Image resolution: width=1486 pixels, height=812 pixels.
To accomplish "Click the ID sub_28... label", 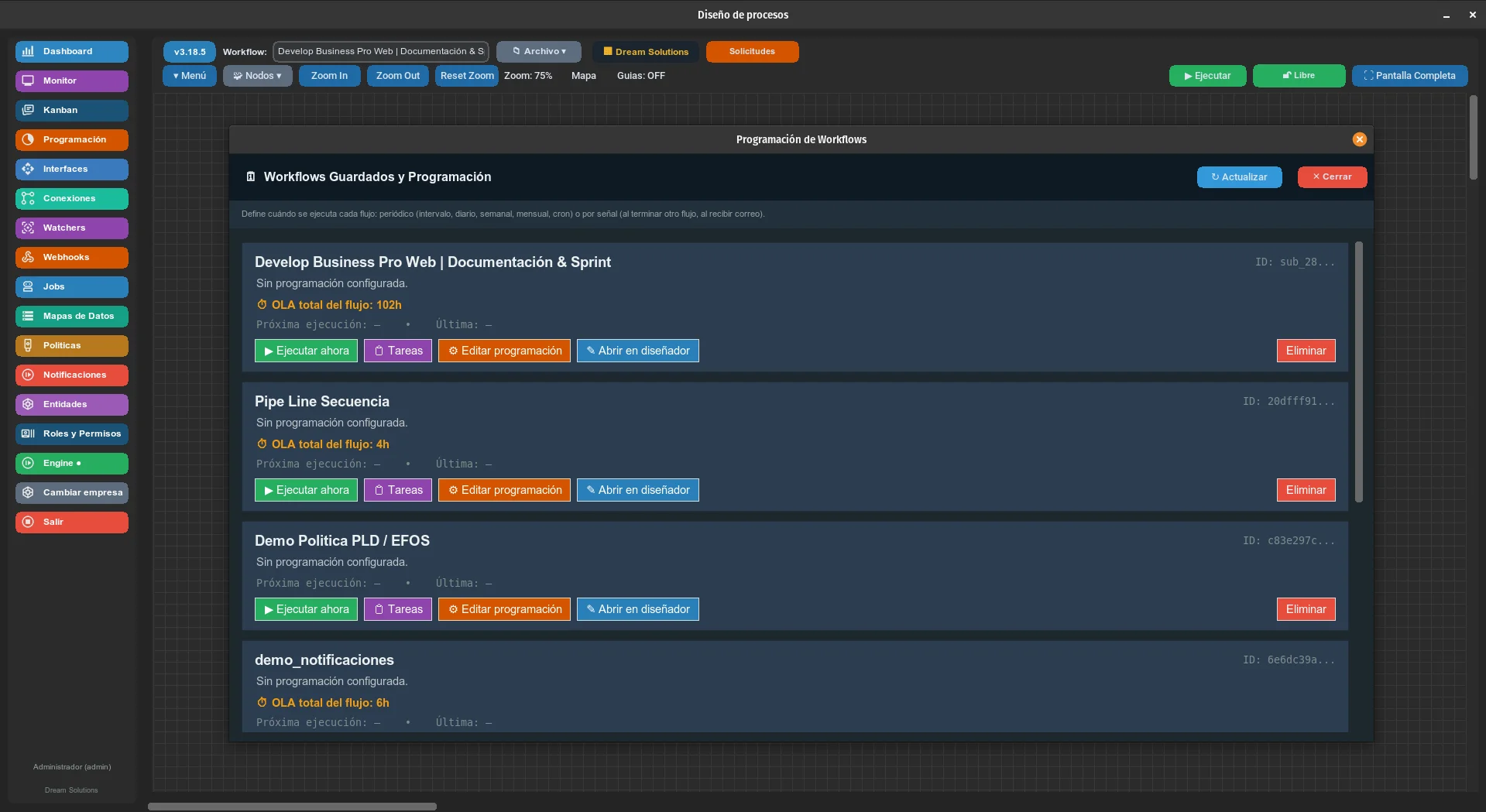I will coord(1295,262).
